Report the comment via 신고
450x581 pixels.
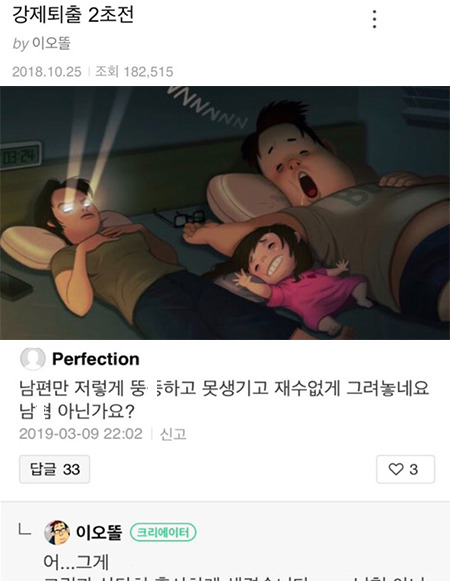coord(173,434)
